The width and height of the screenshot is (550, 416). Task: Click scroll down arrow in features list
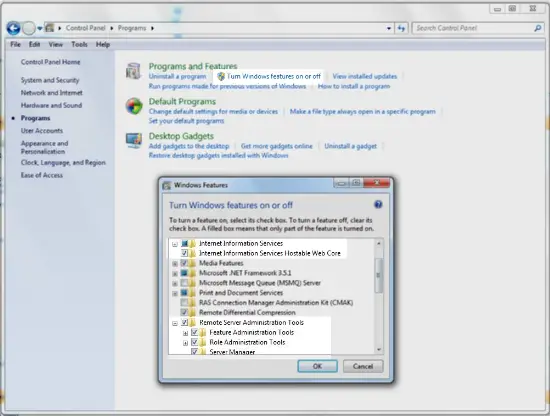click(379, 349)
